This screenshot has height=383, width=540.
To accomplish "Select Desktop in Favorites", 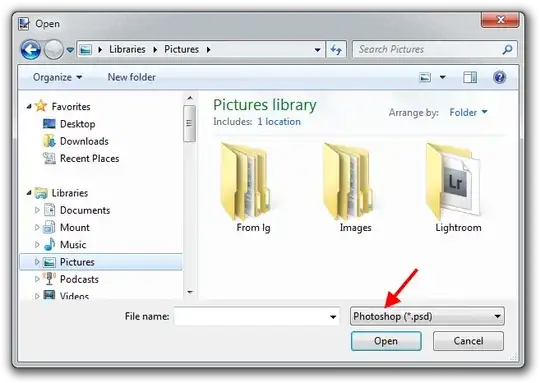I will pyautogui.click(x=77, y=124).
